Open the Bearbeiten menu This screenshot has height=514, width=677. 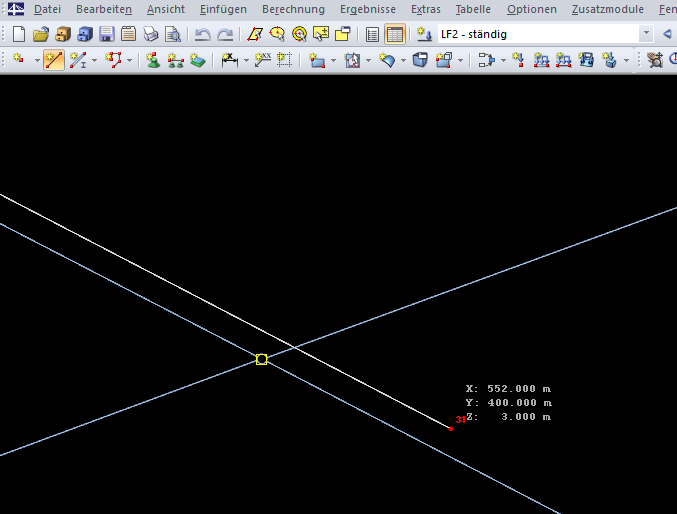[104, 9]
